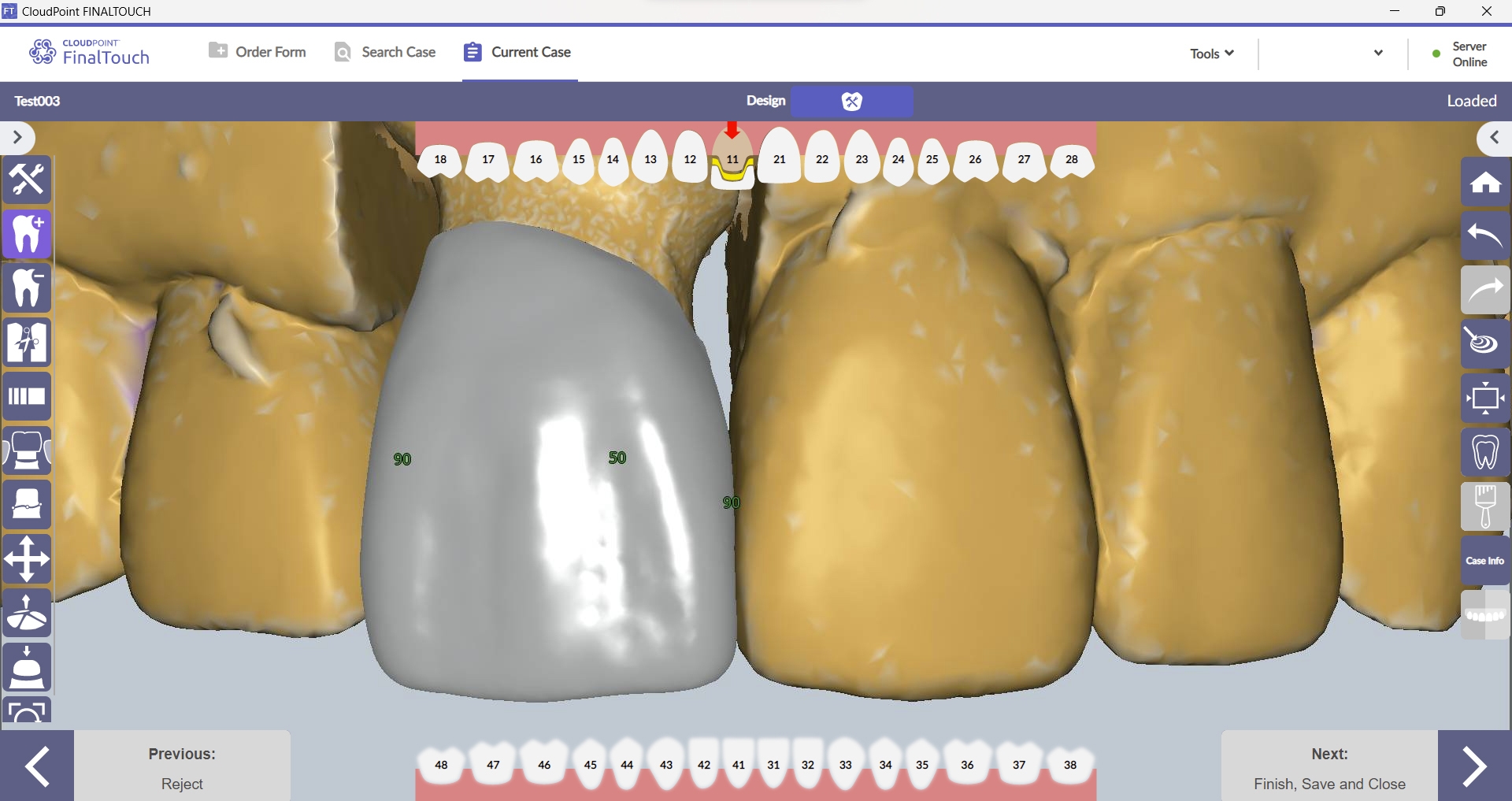Viewport: 1512px width, 801px height.
Task: Switch to the Order Form tab
Action: point(258,52)
